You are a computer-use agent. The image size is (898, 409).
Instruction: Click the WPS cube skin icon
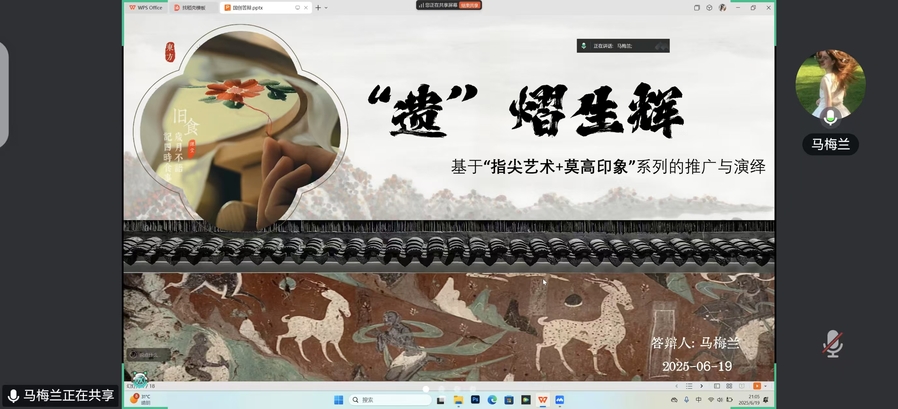(709, 7)
